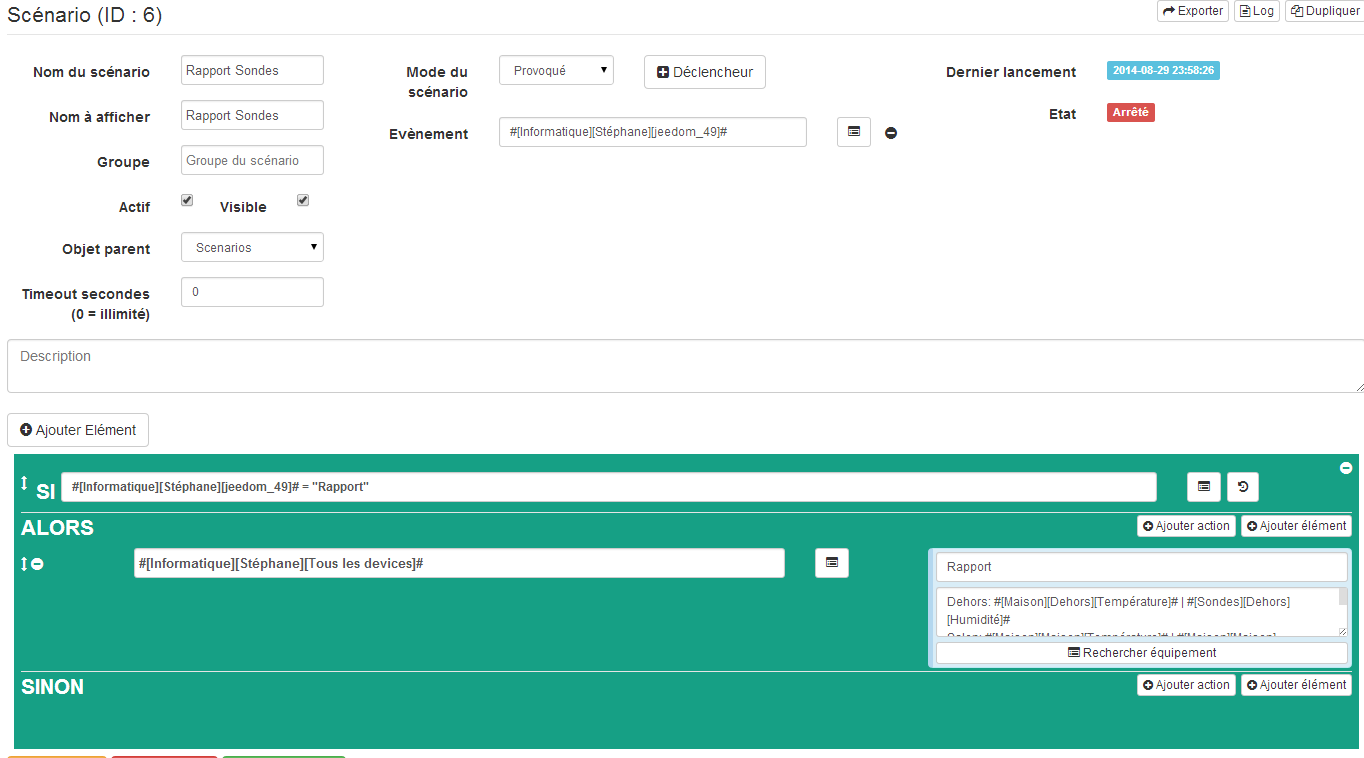Screen dimensions: 1364x758
Task: Click the Scénario (ID : 6) heading
Action: coord(85,15)
